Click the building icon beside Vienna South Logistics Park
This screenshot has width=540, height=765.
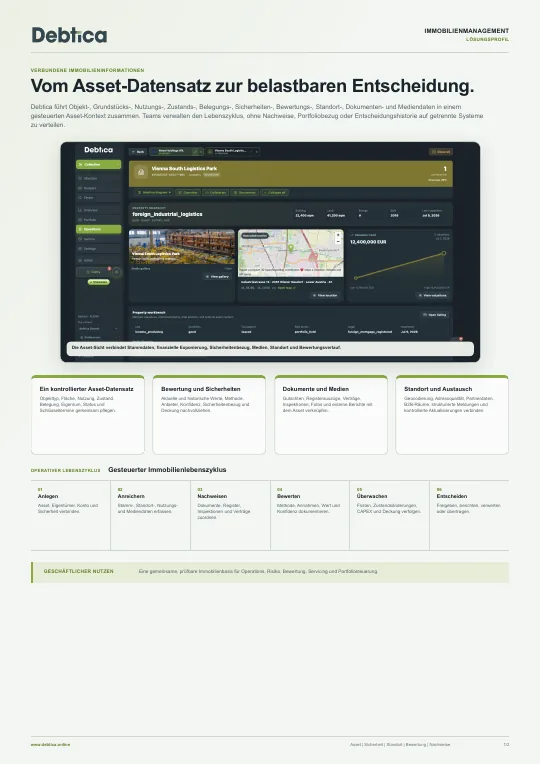click(141, 172)
